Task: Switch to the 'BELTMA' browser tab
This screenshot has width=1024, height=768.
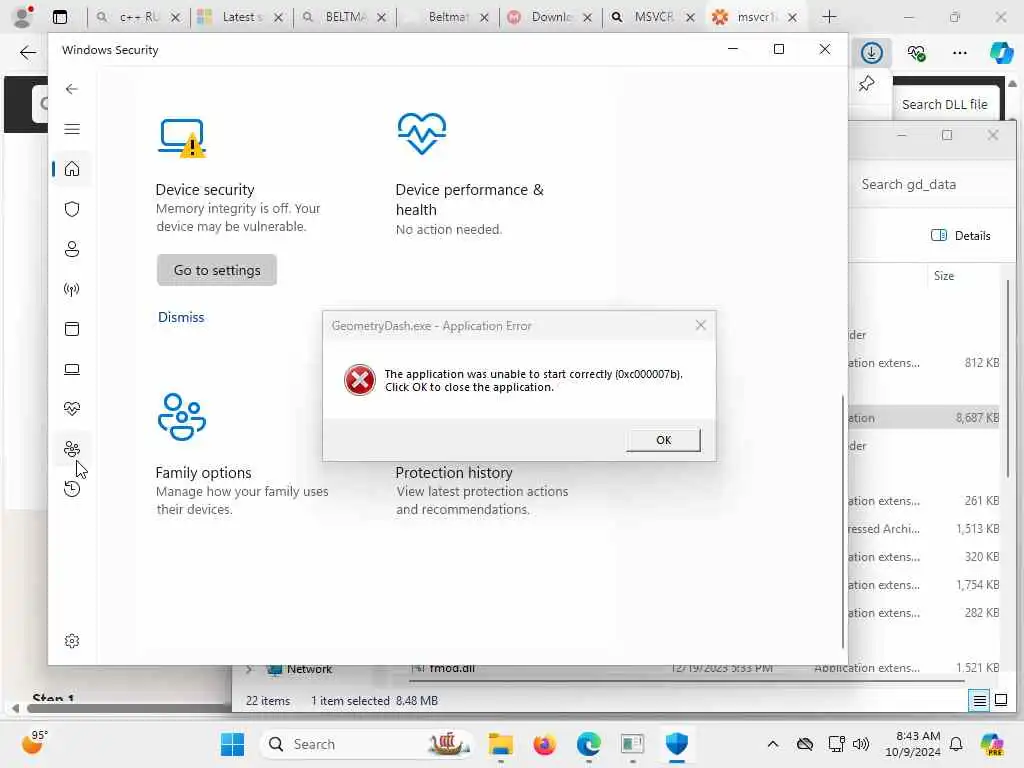Action: [x=344, y=17]
